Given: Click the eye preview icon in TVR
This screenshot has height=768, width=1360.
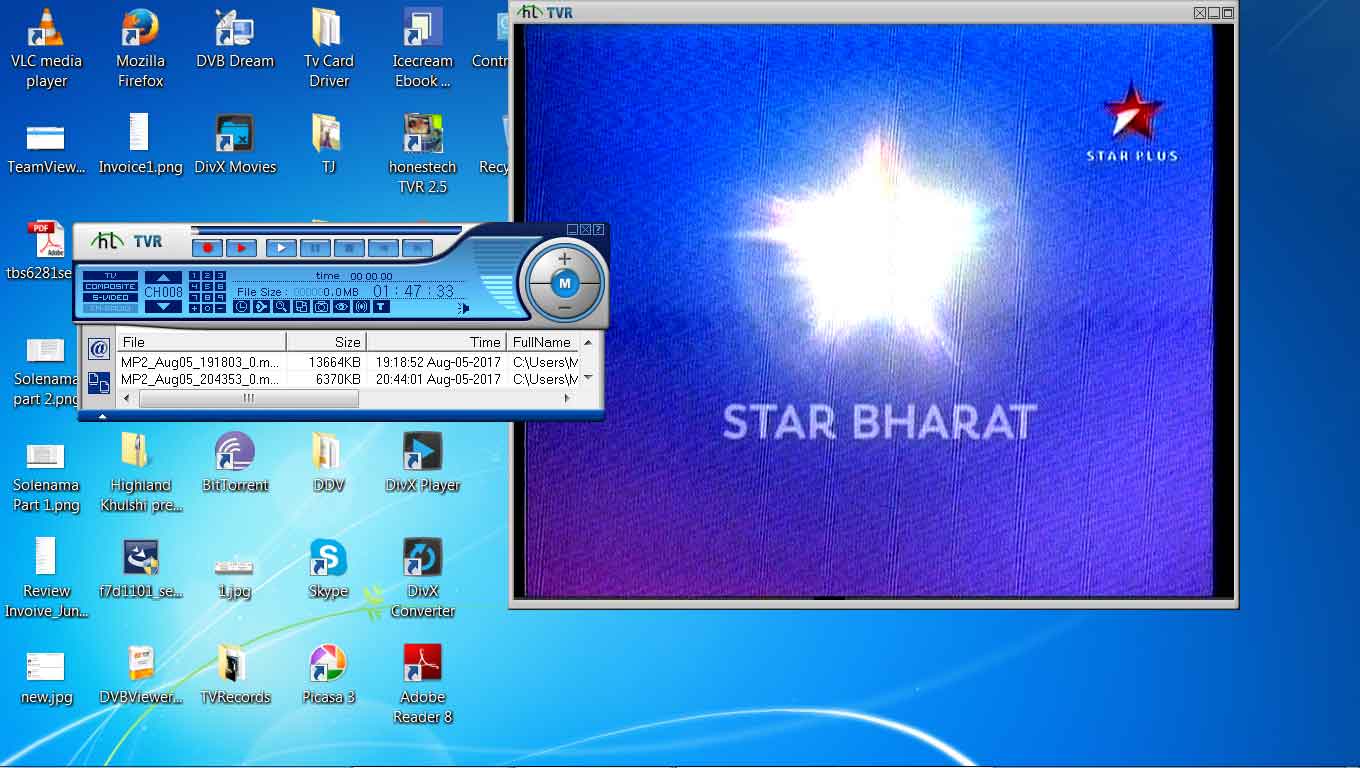Looking at the screenshot, I should (x=341, y=307).
